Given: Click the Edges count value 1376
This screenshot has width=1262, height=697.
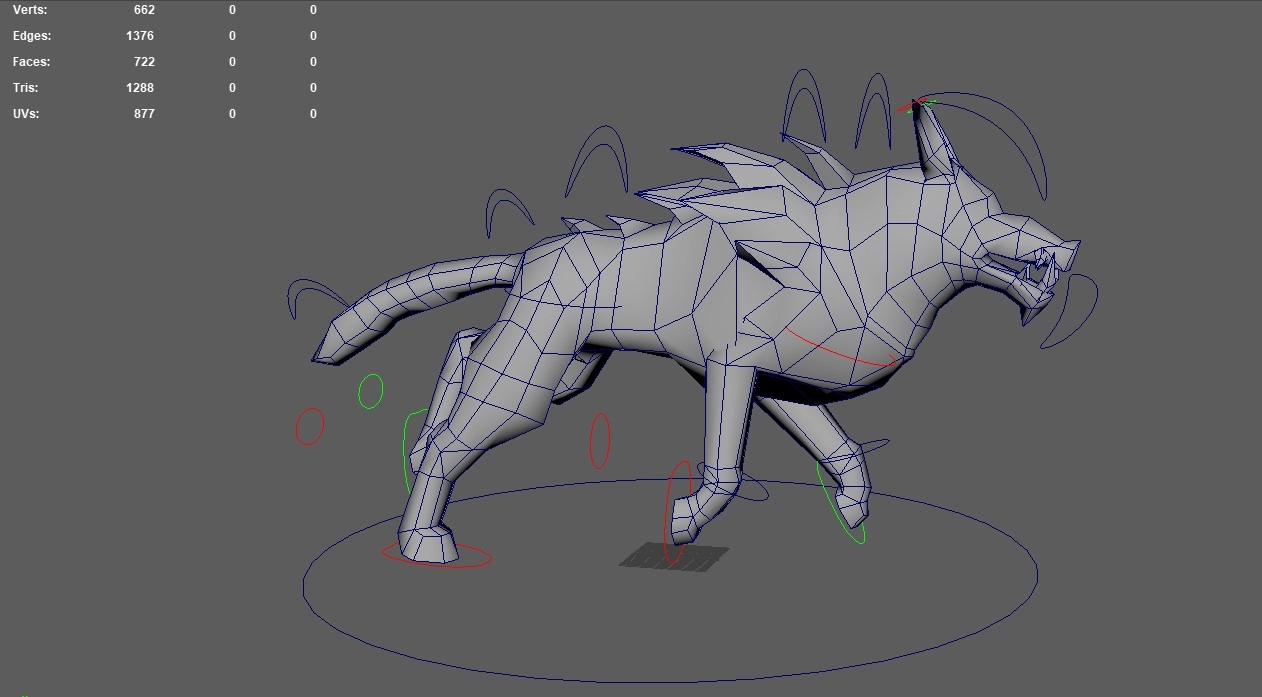Looking at the screenshot, I should (x=140, y=36).
